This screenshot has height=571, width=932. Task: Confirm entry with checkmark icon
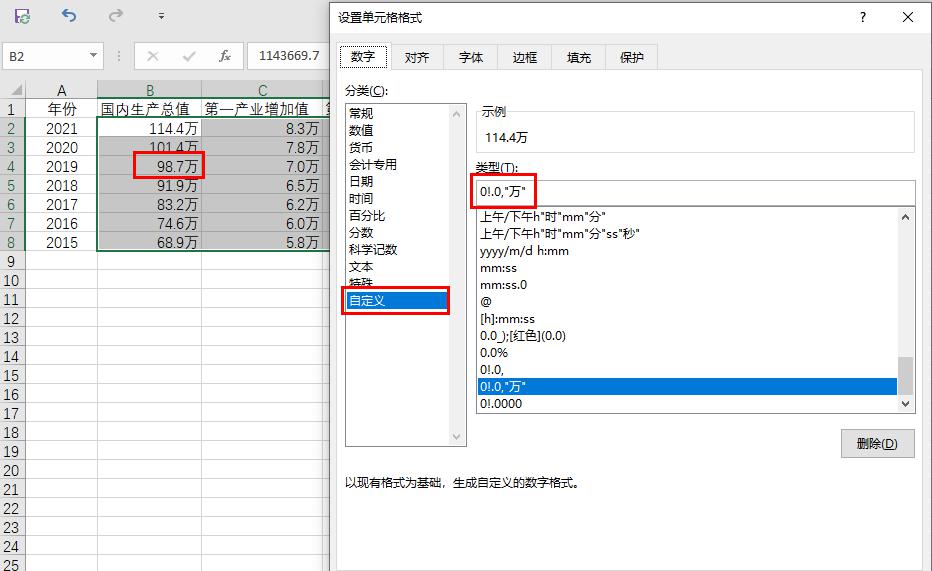pyautogui.click(x=189, y=56)
